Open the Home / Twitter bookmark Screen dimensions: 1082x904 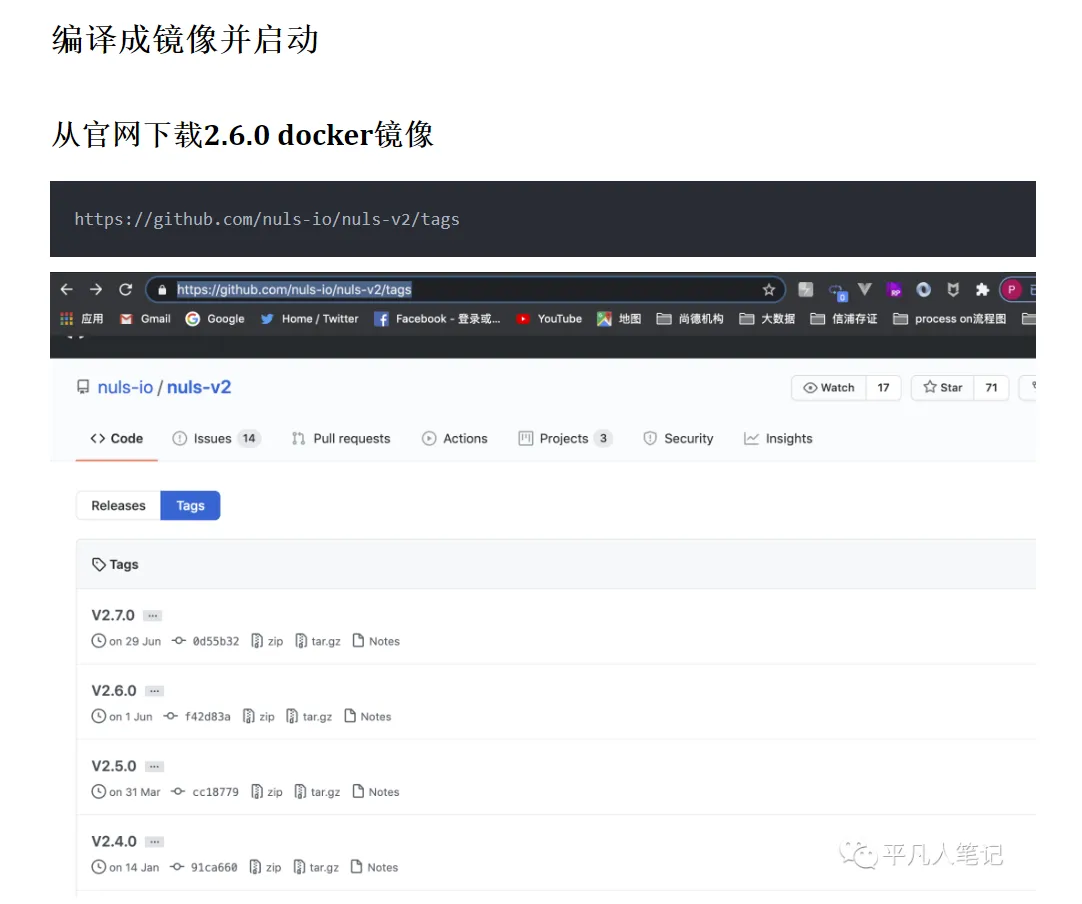[310, 319]
